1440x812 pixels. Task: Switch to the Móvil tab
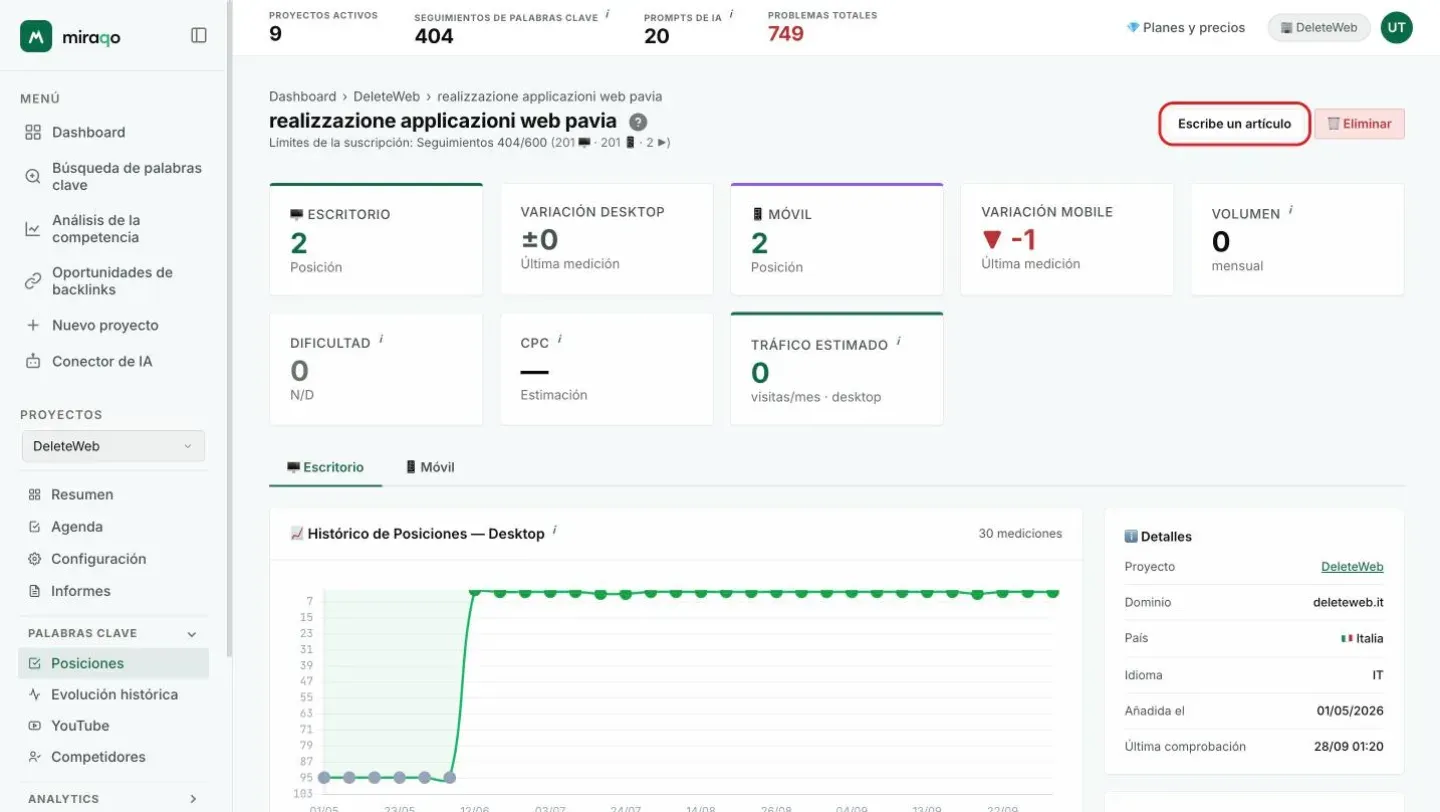(x=429, y=467)
